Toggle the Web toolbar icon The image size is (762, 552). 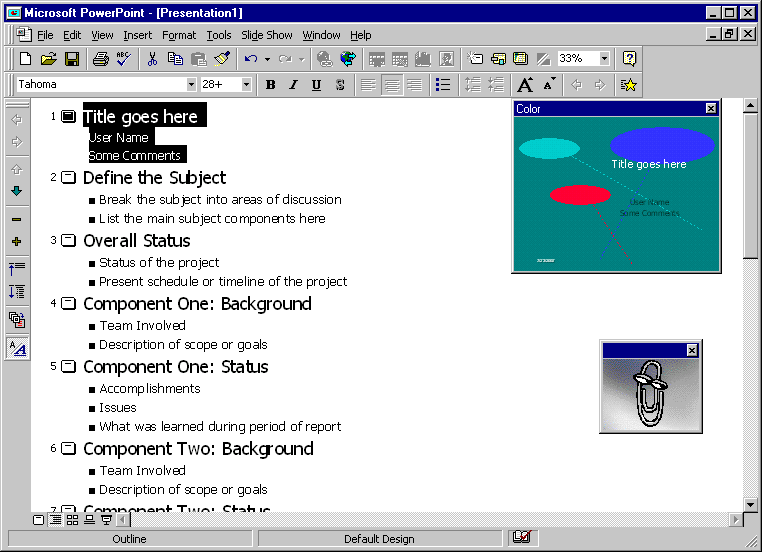pos(347,59)
